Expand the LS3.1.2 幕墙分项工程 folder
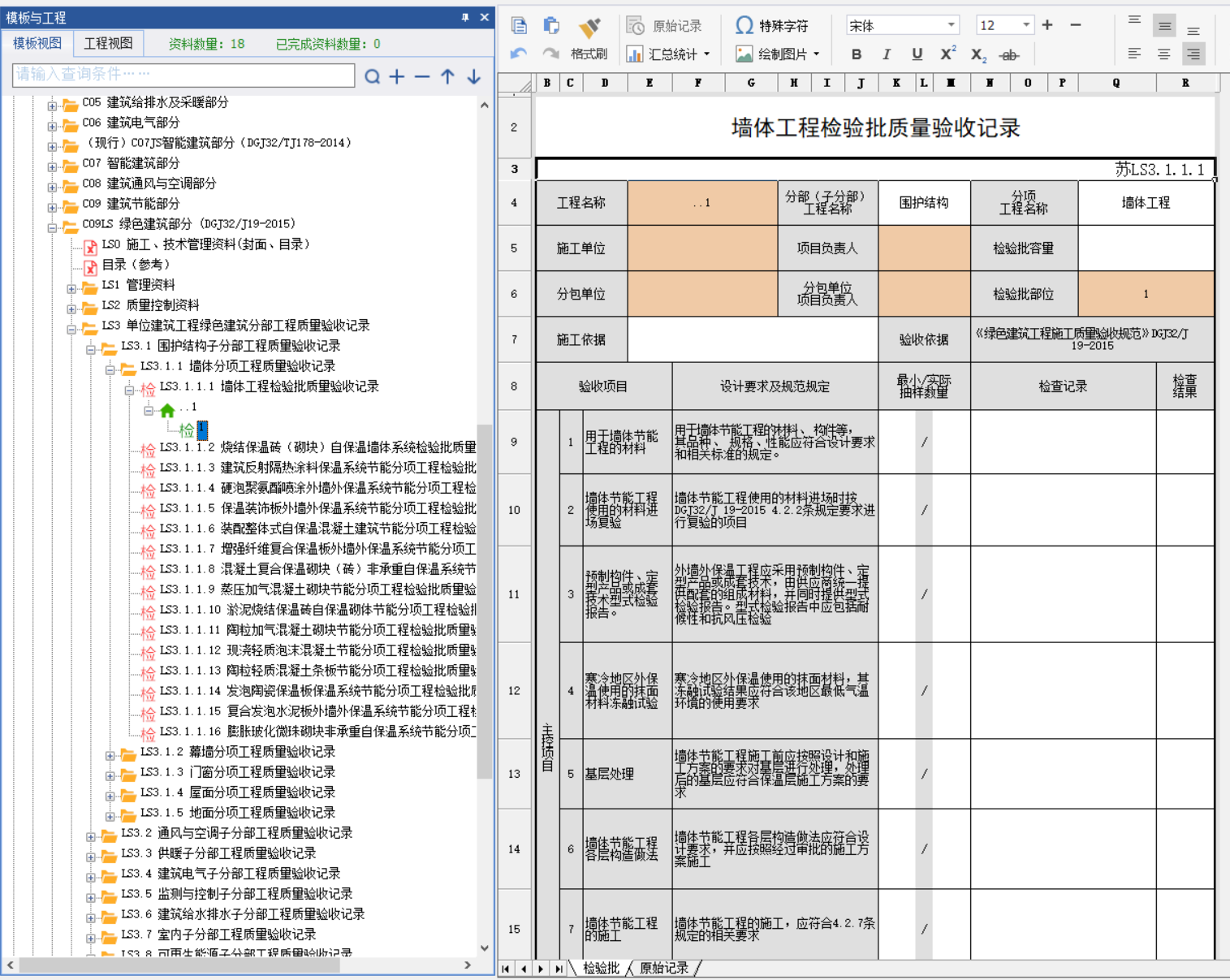This screenshot has width=1230, height=980. pos(110,755)
